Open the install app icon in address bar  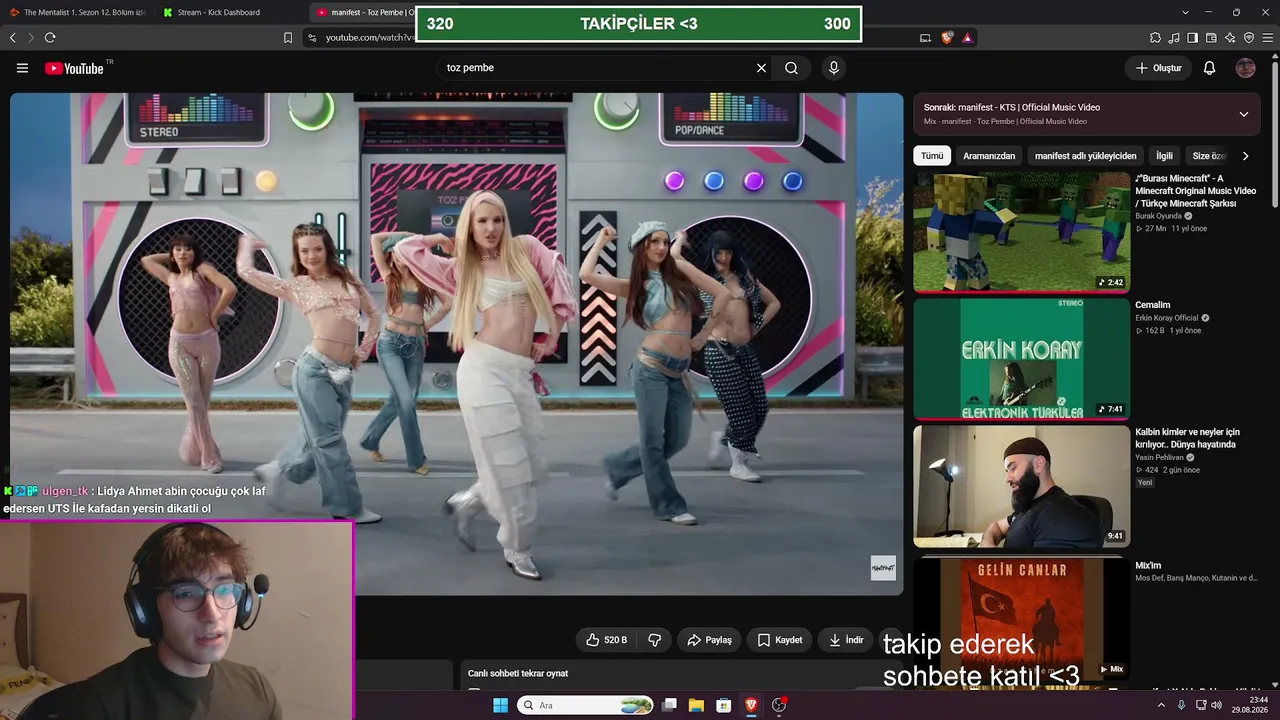tap(925, 38)
